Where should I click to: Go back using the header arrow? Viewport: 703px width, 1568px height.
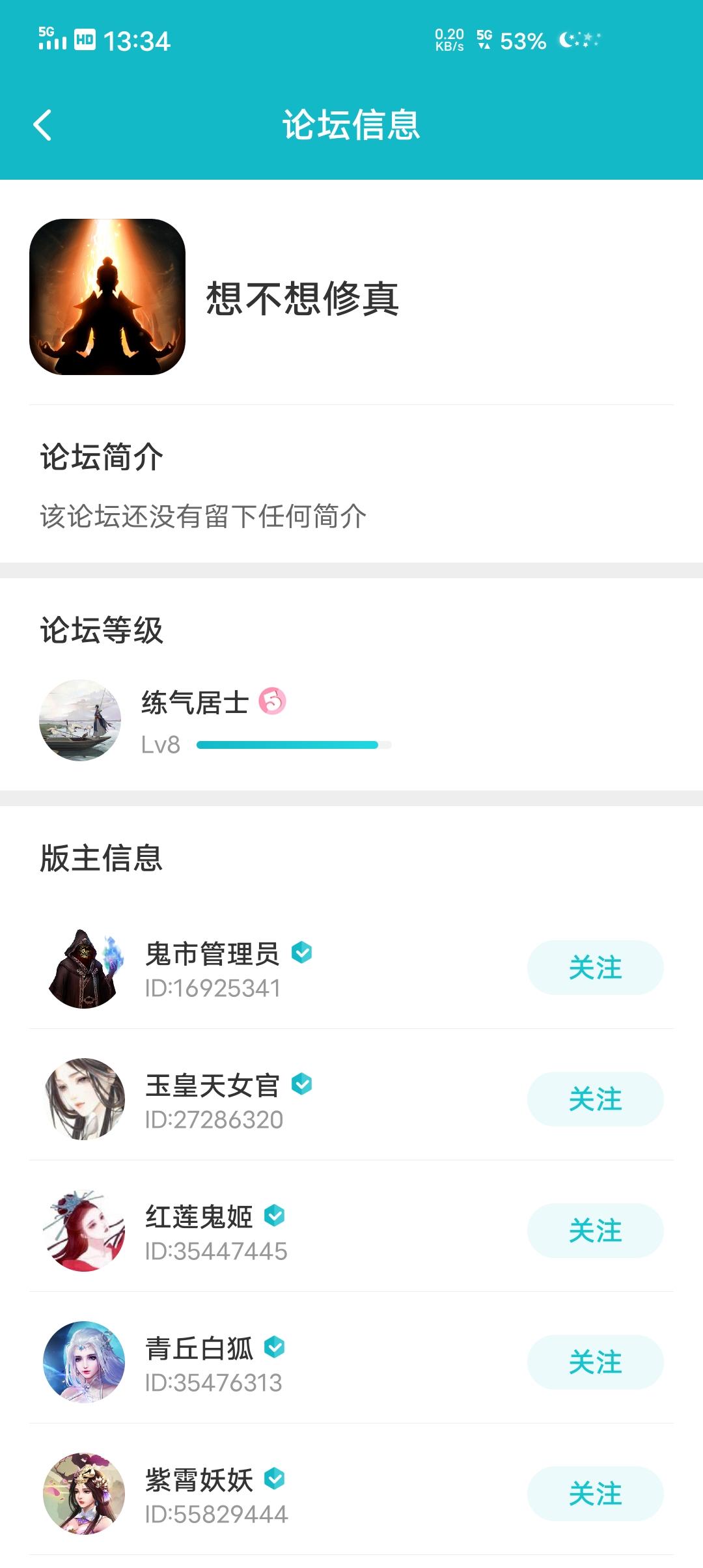click(x=42, y=125)
